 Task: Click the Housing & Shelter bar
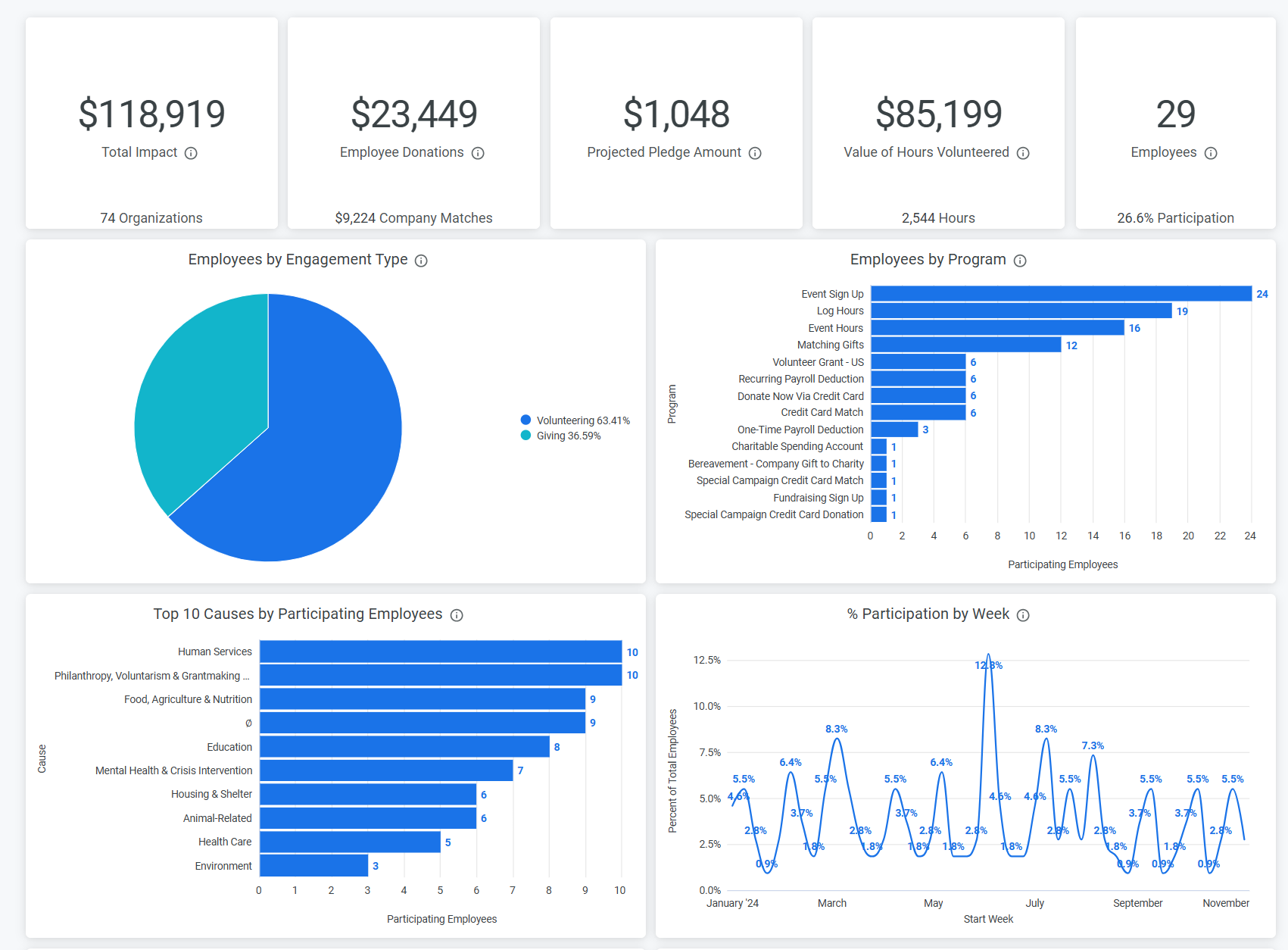(368, 794)
